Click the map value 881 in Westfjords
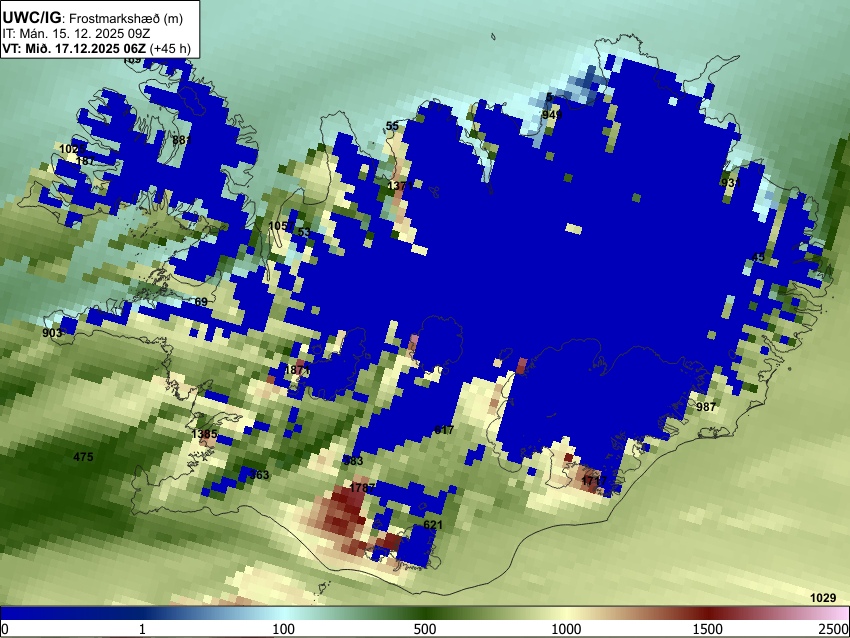Screen dimensions: 850x638 [182, 140]
